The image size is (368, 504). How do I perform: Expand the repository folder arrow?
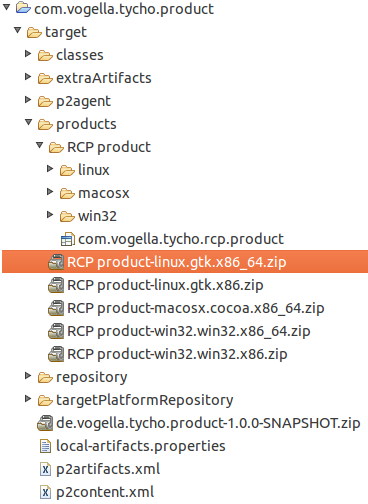(28, 376)
